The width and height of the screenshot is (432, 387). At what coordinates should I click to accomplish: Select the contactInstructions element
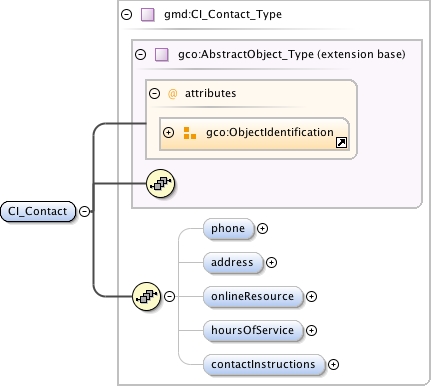[264, 364]
